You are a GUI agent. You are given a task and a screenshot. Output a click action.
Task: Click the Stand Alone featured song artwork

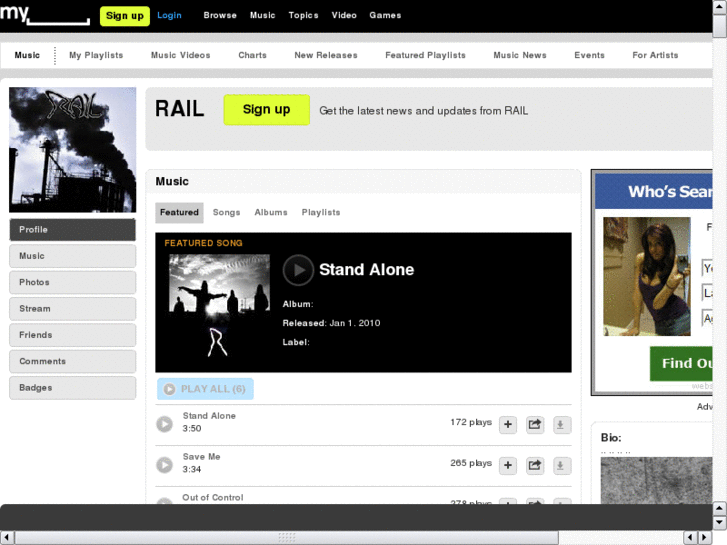(x=219, y=306)
